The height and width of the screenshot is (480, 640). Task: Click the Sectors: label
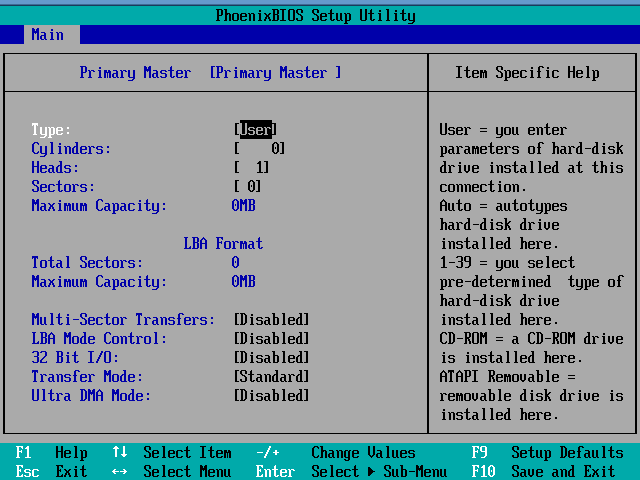pos(63,187)
